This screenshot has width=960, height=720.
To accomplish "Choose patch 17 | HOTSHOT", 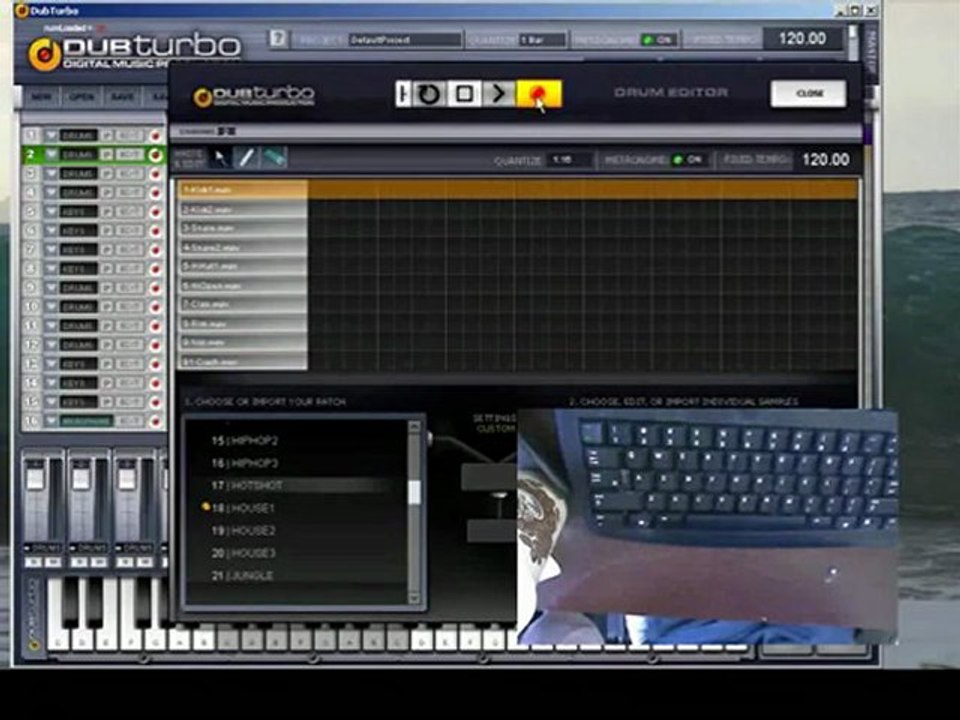I will 247,486.
